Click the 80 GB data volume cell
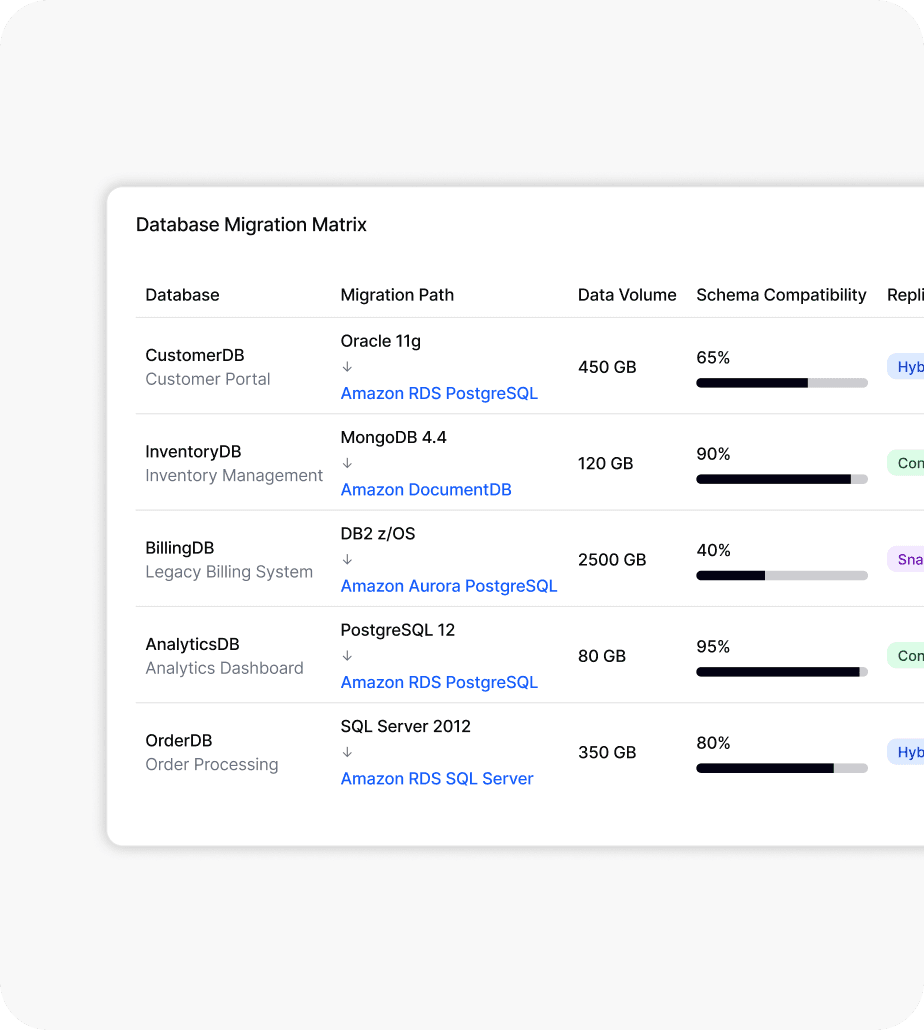 point(602,656)
